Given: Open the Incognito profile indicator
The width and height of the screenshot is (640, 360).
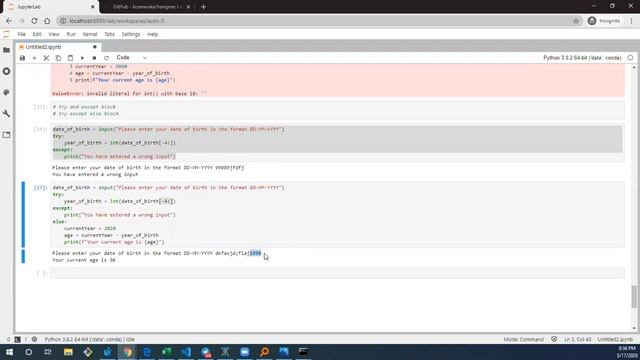Looking at the screenshot, I should tap(604, 21).
